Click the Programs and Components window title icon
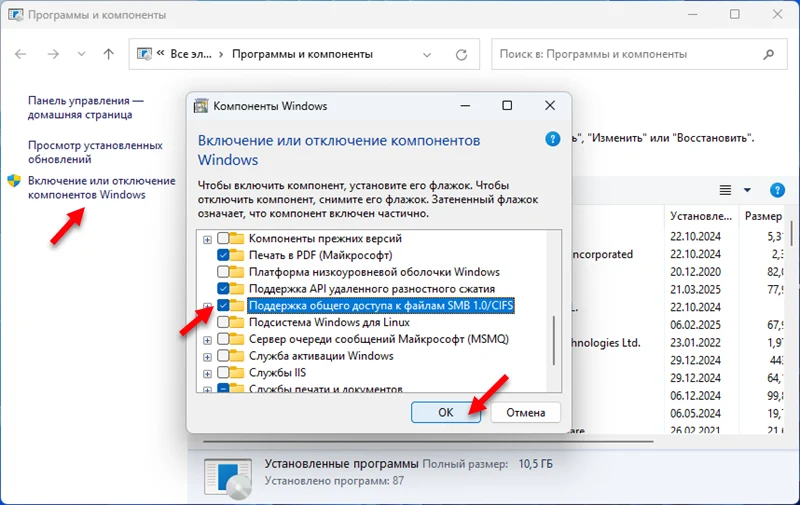The image size is (800, 505). [x=15, y=15]
